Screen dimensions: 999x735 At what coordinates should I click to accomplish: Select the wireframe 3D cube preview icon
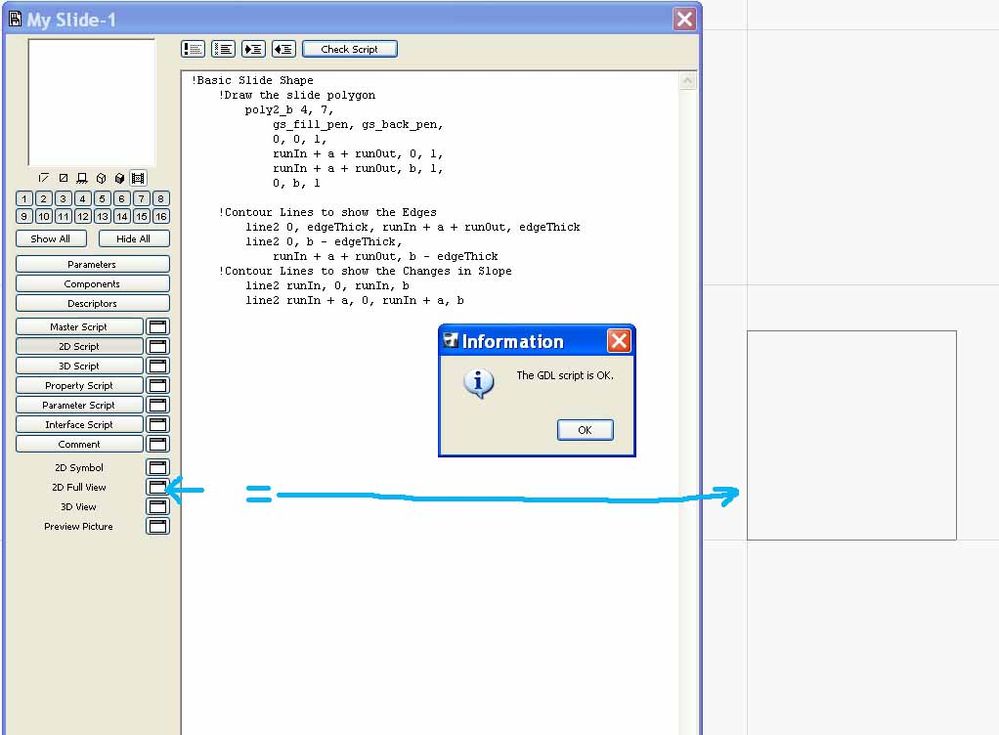pyautogui.click(x=101, y=178)
